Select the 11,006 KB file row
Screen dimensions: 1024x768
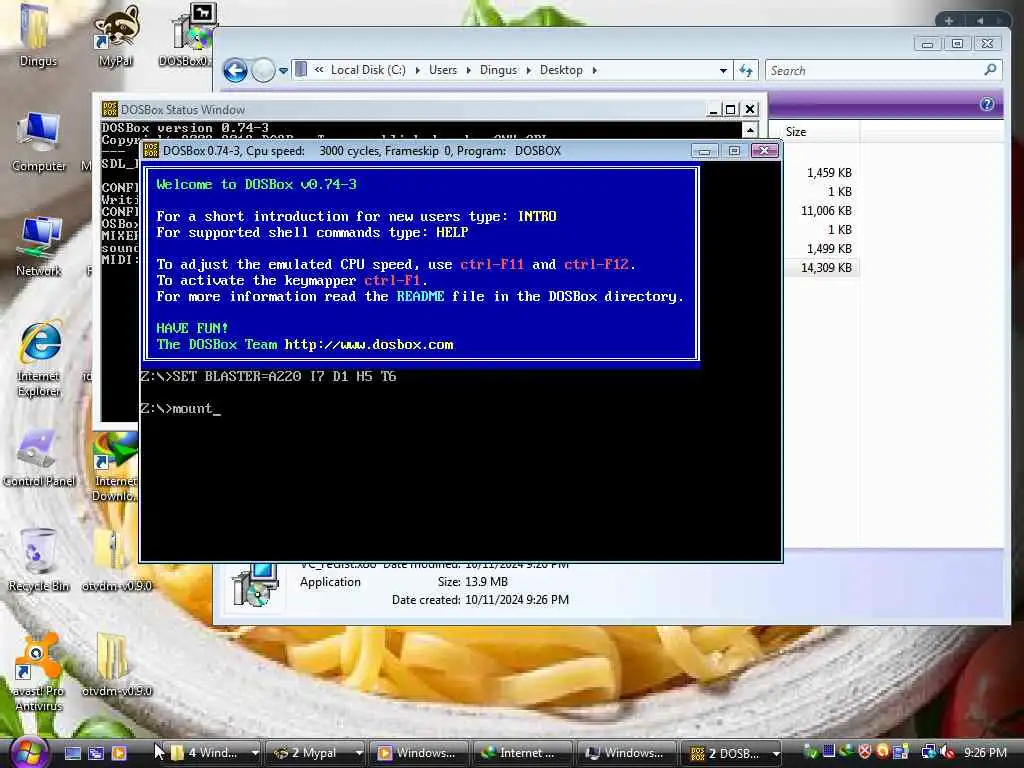coord(822,211)
